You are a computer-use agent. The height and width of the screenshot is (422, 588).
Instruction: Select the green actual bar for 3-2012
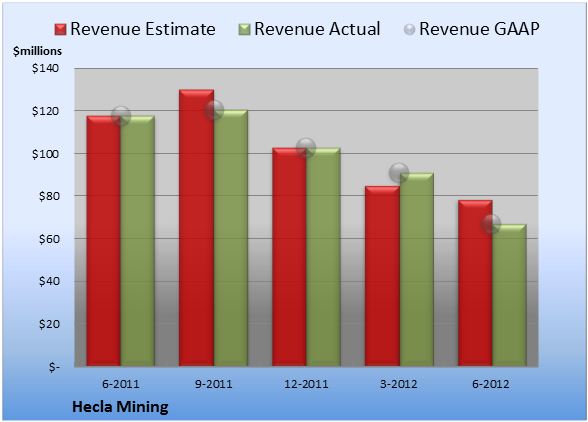coord(416,269)
